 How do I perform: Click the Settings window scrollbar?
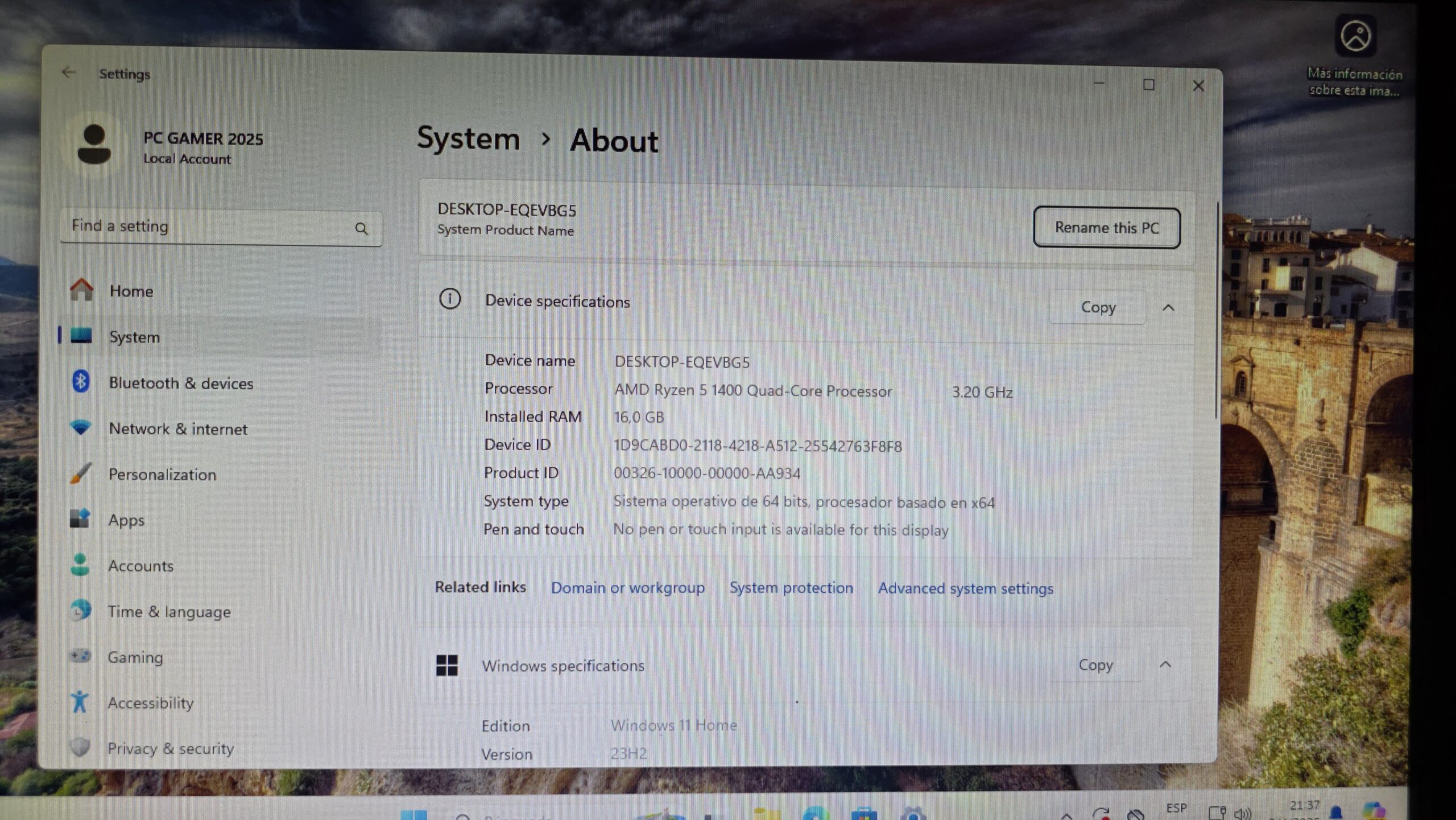click(x=1217, y=310)
